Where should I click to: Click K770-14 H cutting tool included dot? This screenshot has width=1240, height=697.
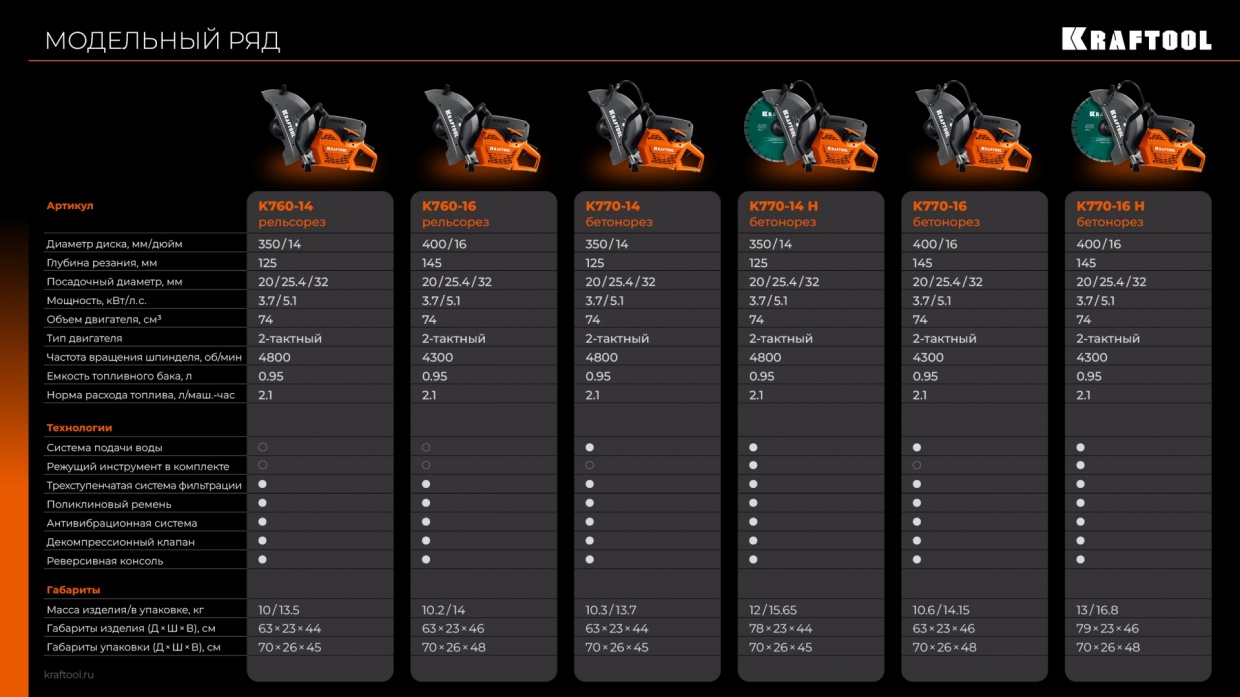tap(753, 466)
